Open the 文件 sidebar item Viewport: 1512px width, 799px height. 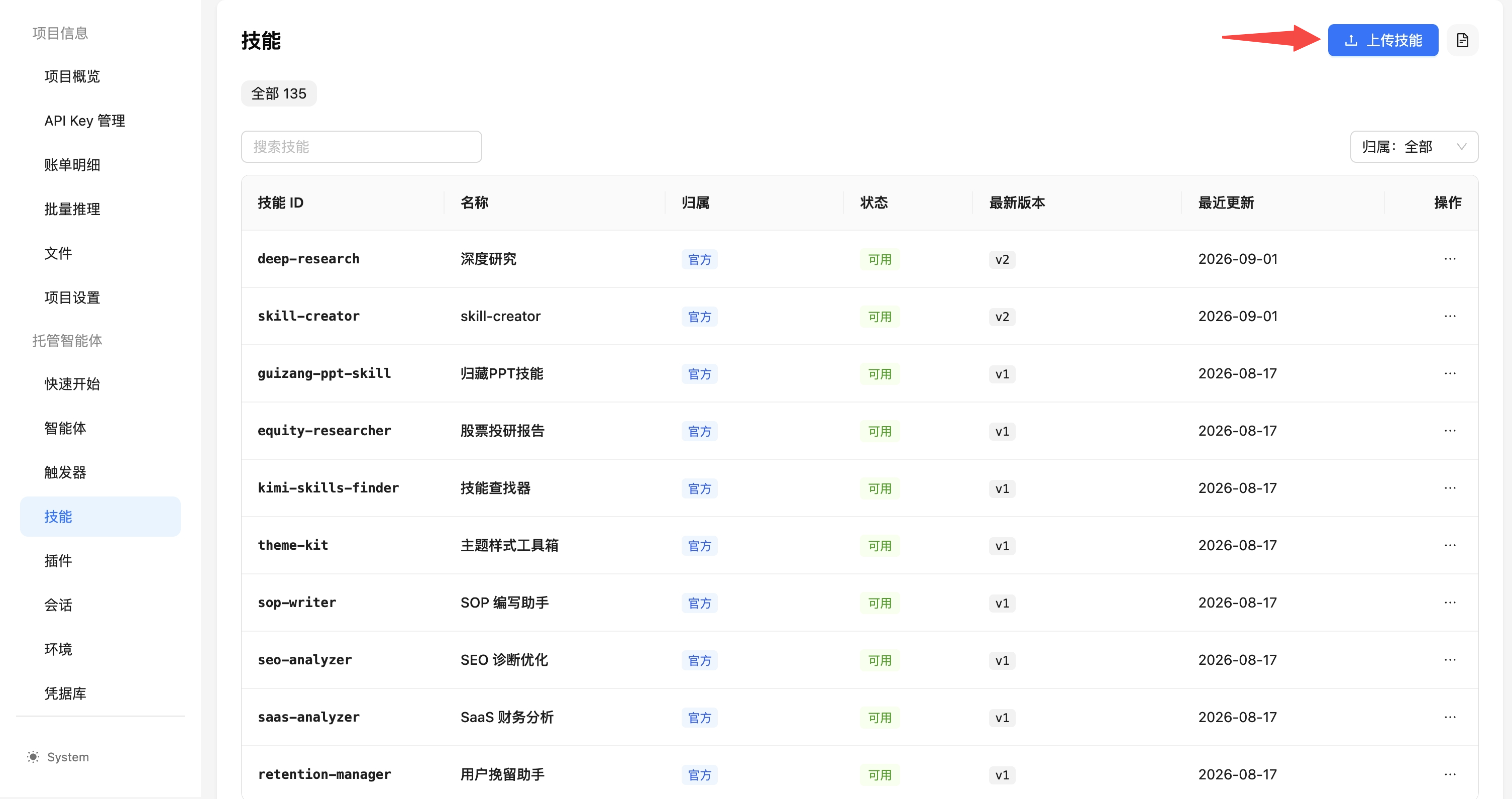click(100, 253)
